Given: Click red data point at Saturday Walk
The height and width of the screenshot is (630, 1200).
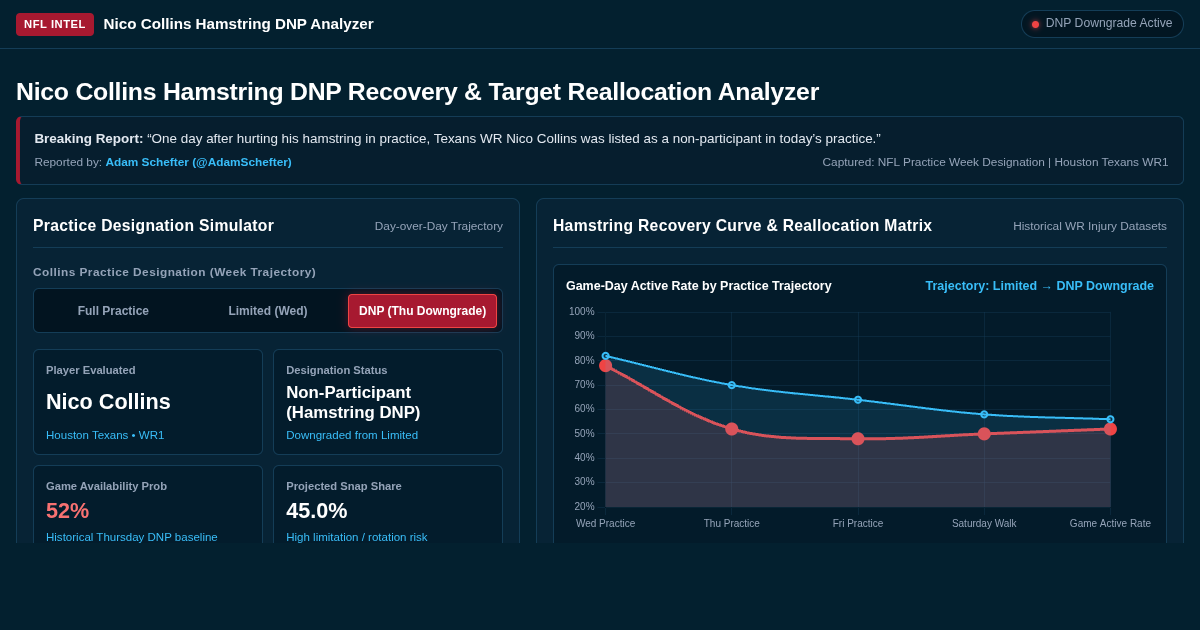Looking at the screenshot, I should pyautogui.click(x=984, y=434).
